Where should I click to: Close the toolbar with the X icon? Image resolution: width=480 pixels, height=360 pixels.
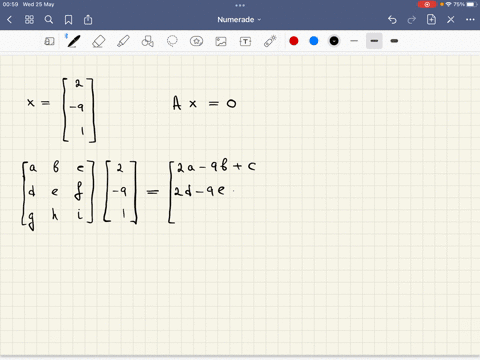451,20
